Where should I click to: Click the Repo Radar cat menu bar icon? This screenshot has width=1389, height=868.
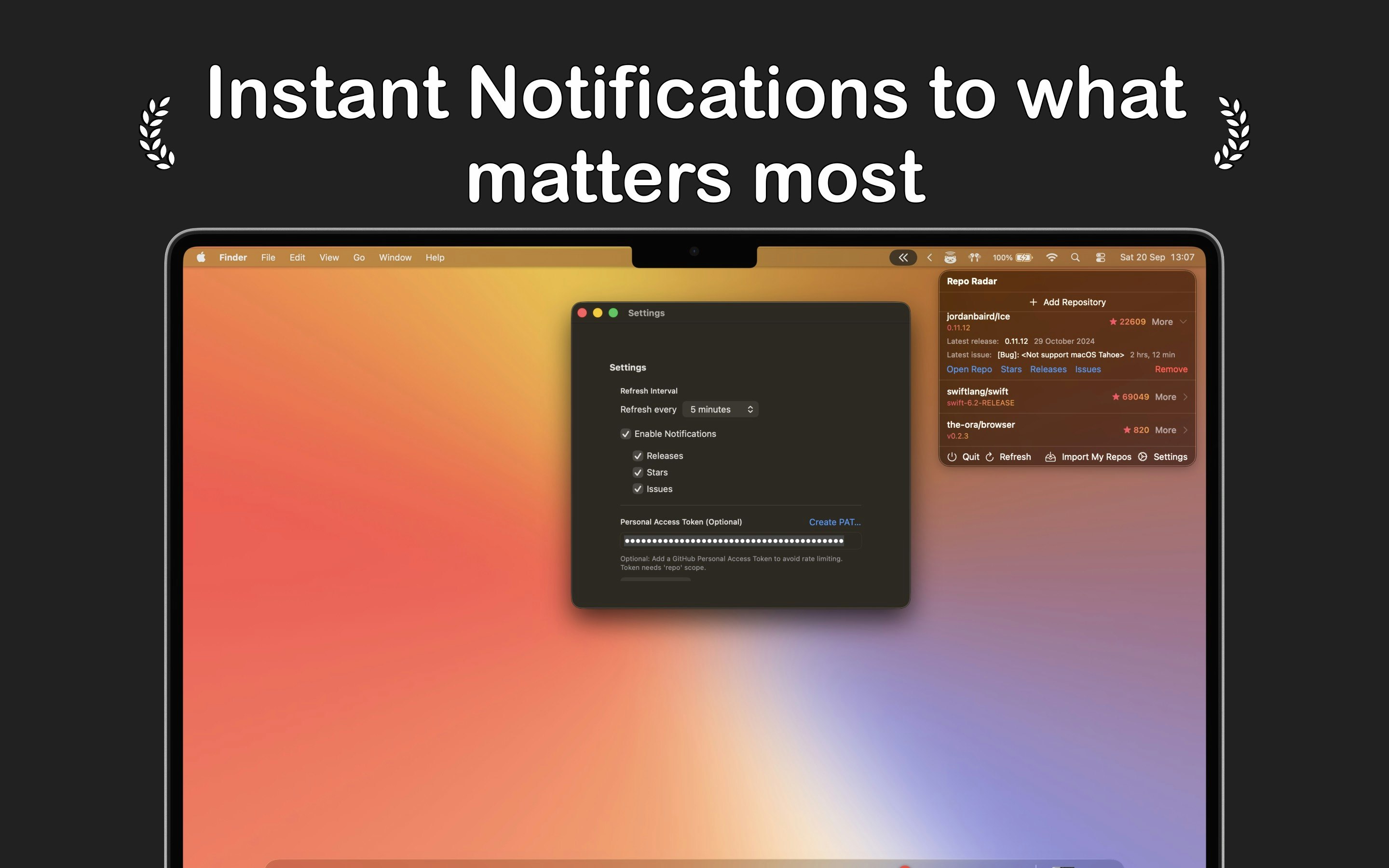point(951,257)
